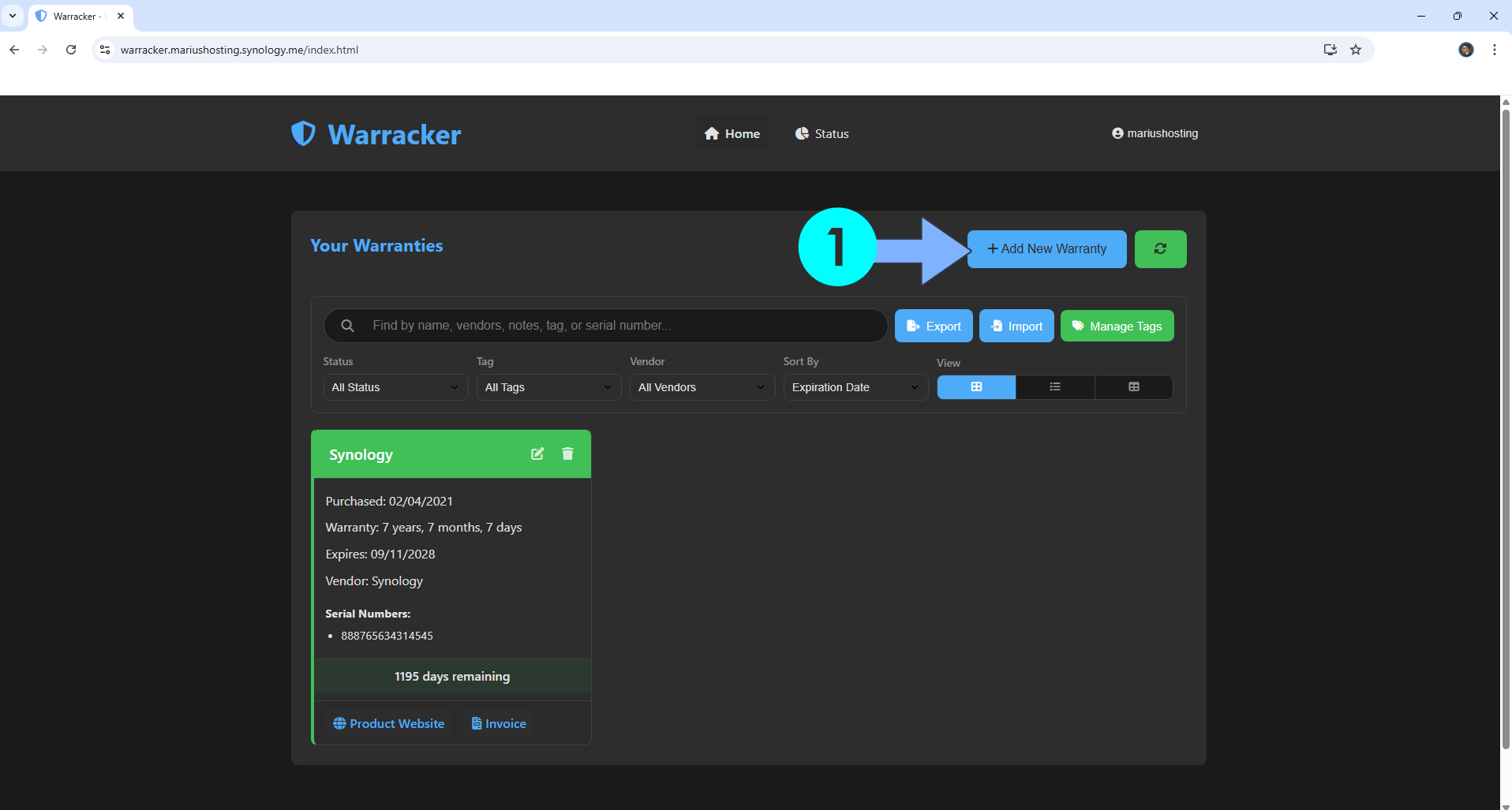Open Manage Tags

1117,326
